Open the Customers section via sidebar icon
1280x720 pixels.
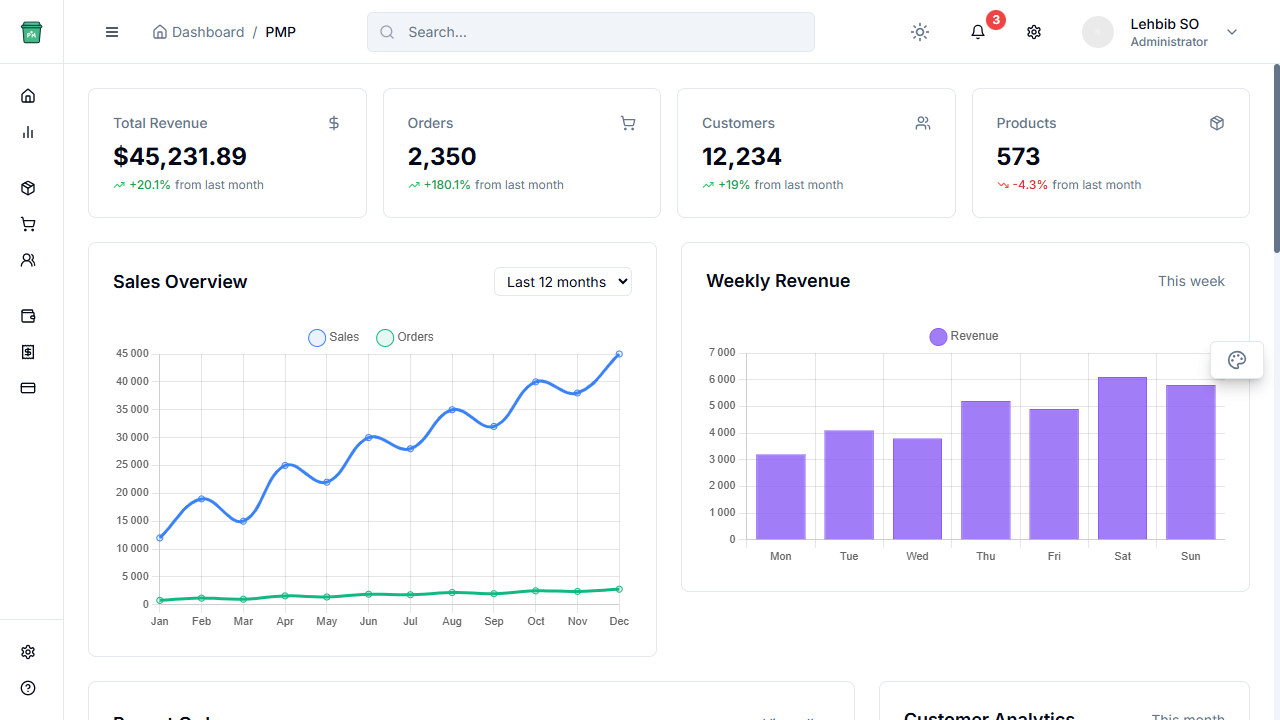(28, 260)
